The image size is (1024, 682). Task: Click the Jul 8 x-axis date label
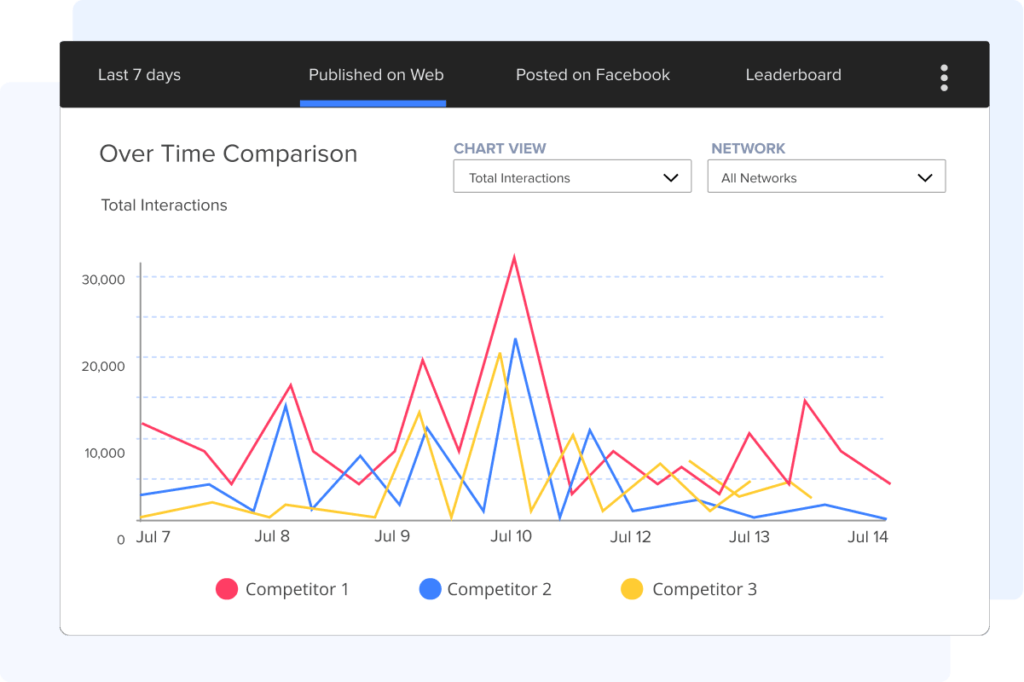272,536
